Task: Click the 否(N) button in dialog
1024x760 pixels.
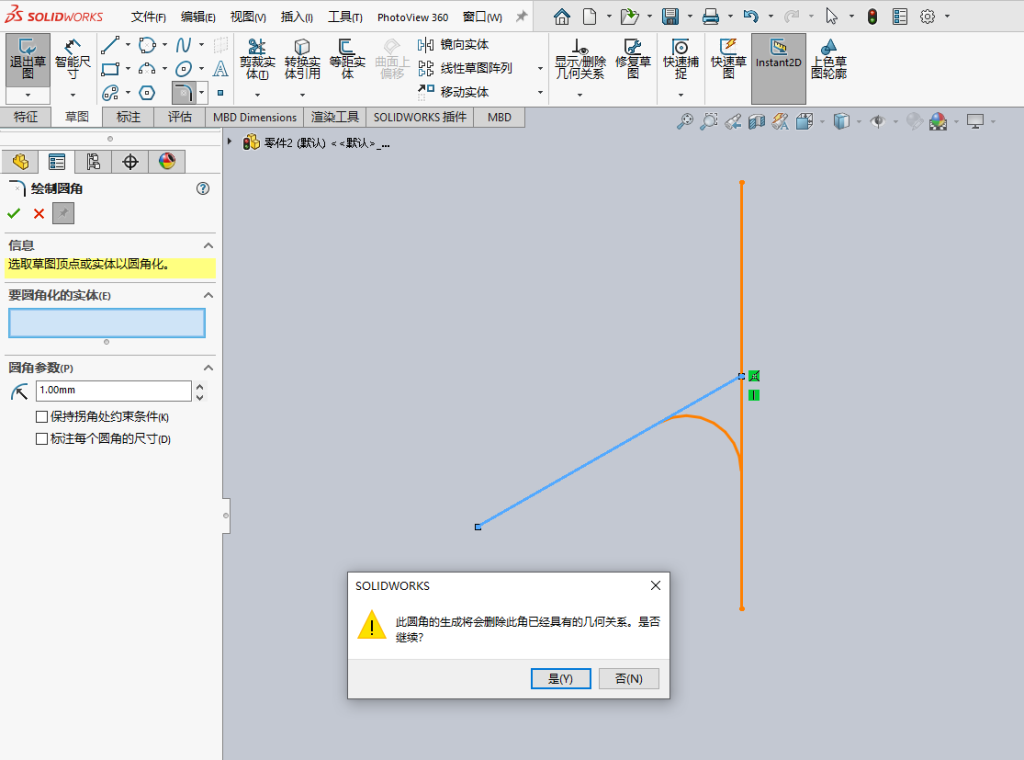Action: (629, 678)
